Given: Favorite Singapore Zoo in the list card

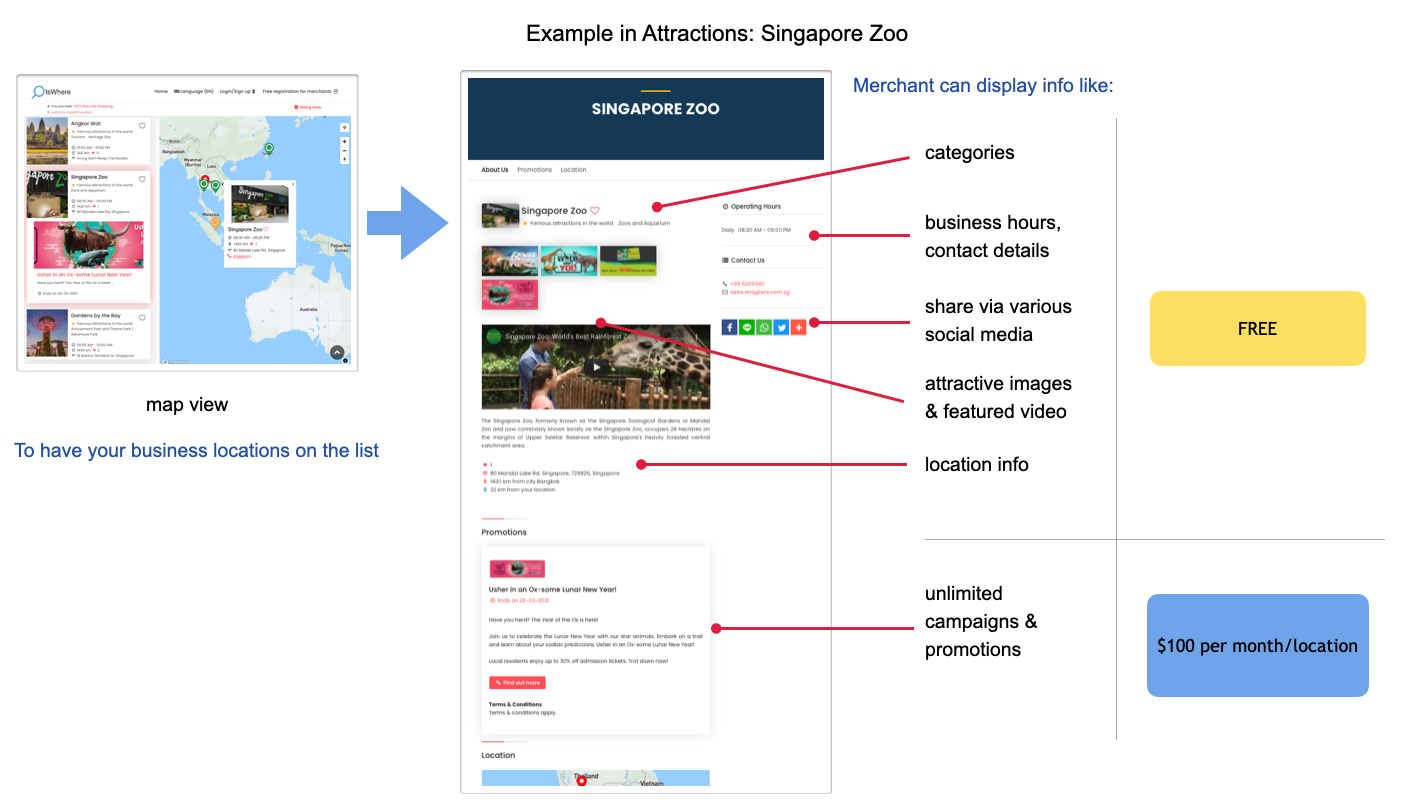Looking at the screenshot, I should [143, 179].
